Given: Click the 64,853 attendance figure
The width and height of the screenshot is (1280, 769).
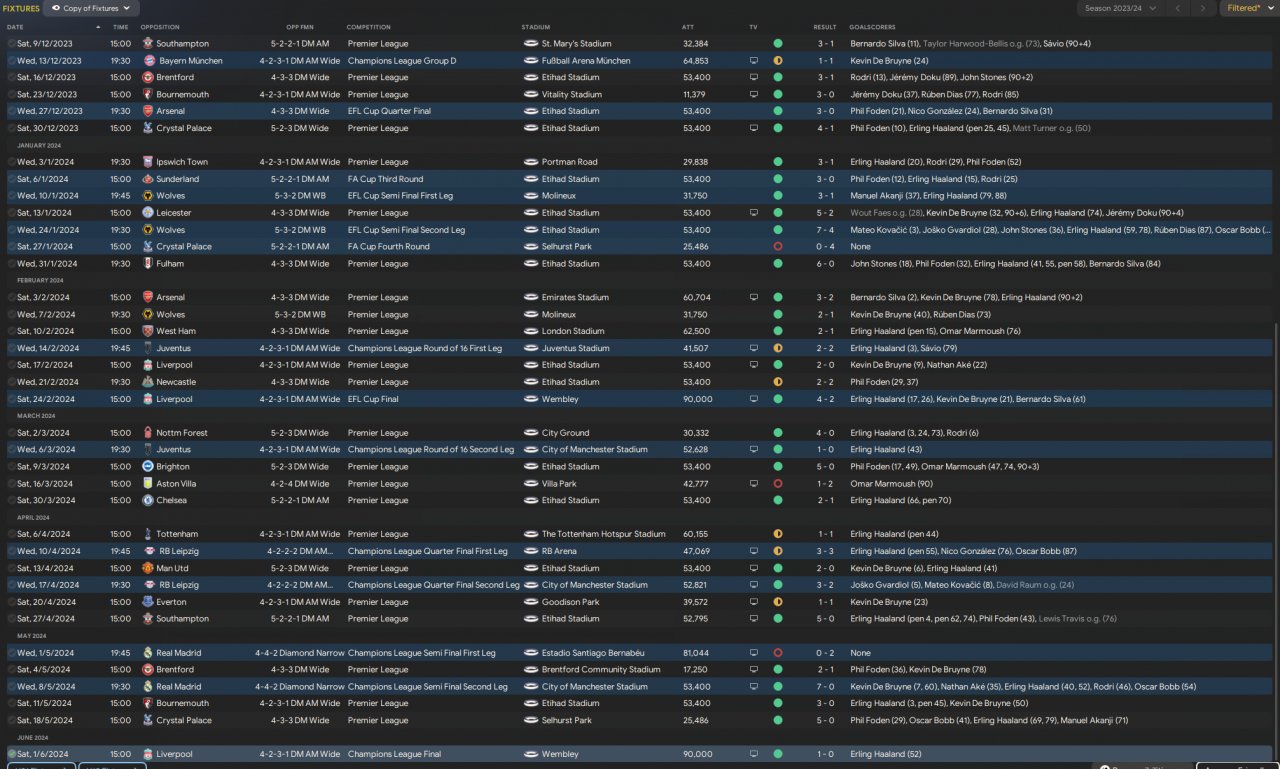Looking at the screenshot, I should [696, 61].
